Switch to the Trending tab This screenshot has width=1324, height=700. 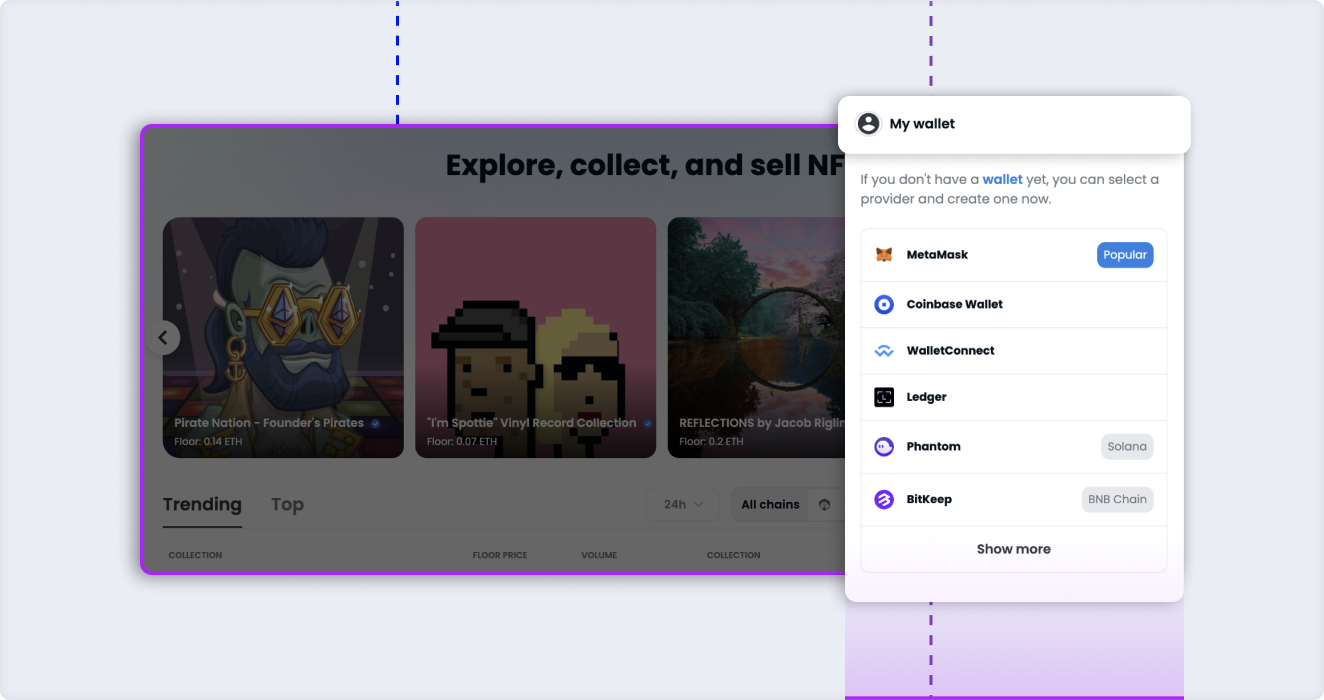point(202,505)
